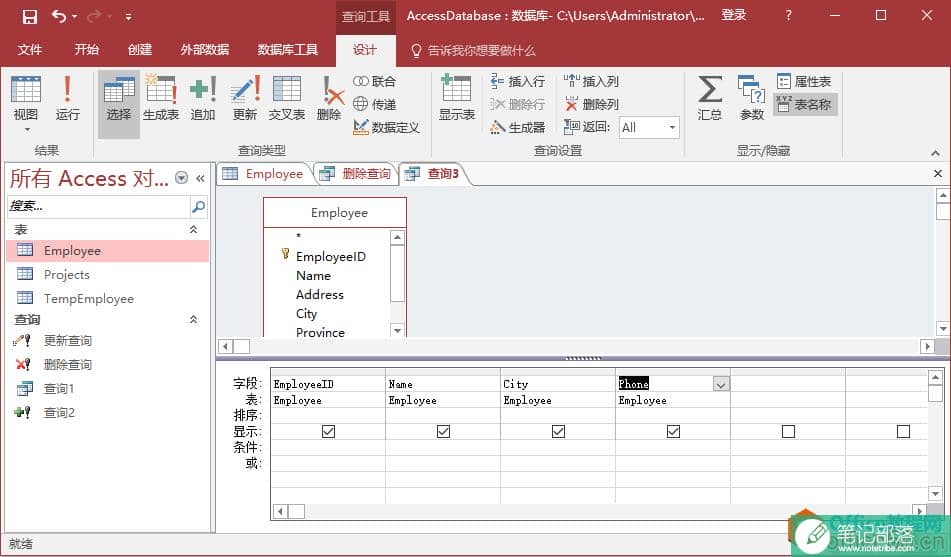Image resolution: width=951 pixels, height=557 pixels.
Task: Toggle Totals (汇总) sigma icon
Action: 710,98
